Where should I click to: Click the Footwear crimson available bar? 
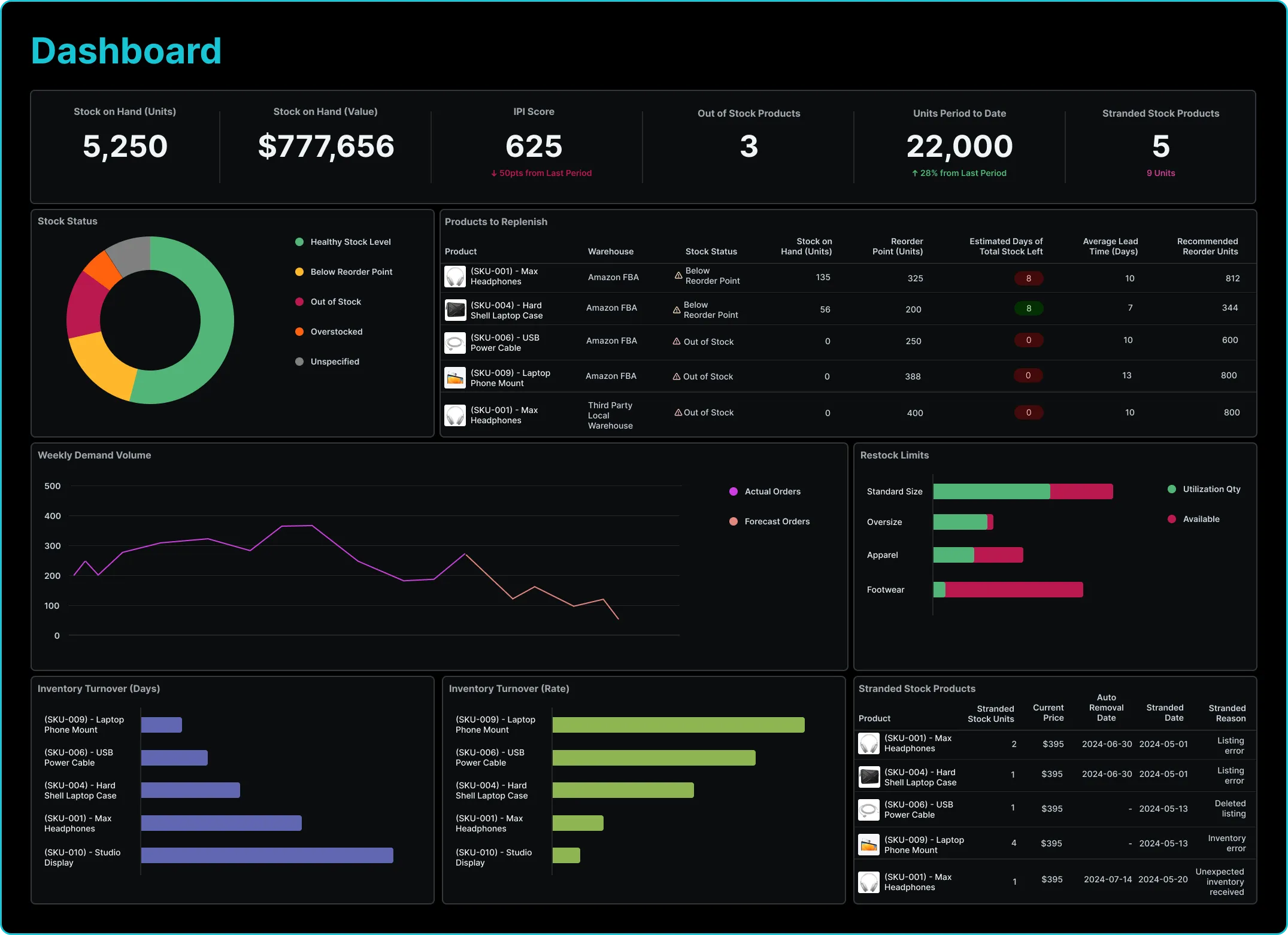point(1014,590)
